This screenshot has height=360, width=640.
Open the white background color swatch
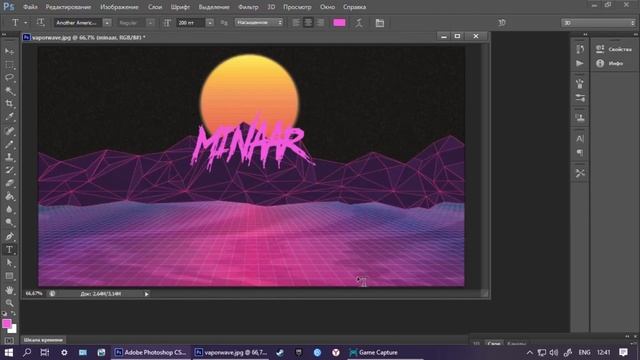pyautogui.click(x=14, y=329)
